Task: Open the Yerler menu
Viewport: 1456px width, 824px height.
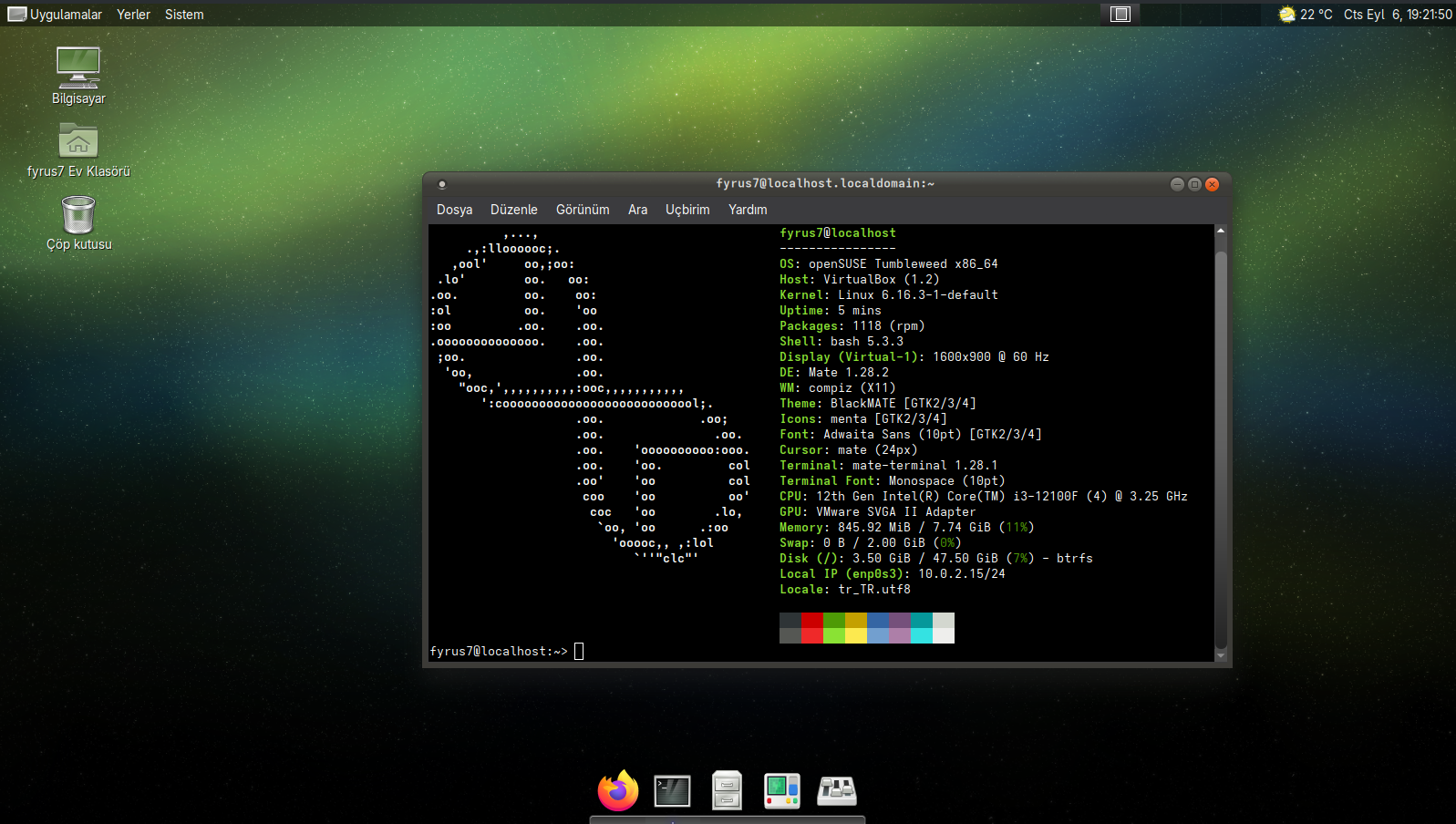Action: [x=133, y=14]
